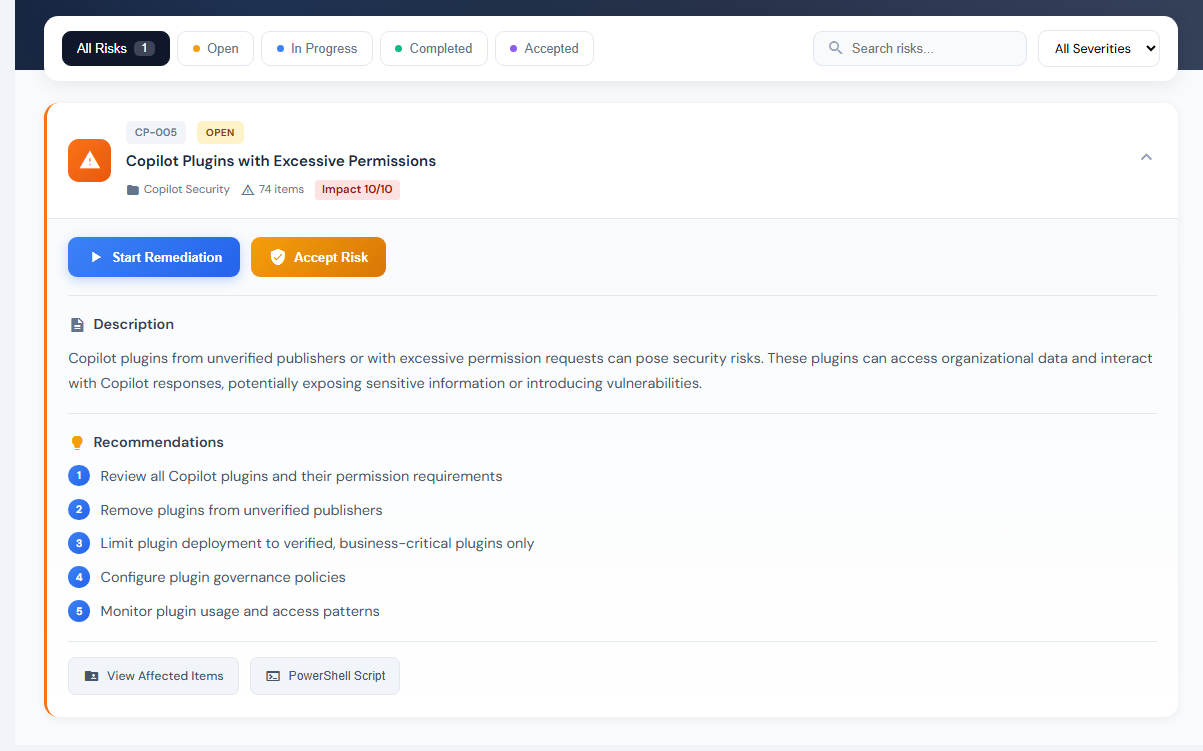Click the All Risks count badge showing 1
Screen dimensions: 1203x751
[144, 48]
